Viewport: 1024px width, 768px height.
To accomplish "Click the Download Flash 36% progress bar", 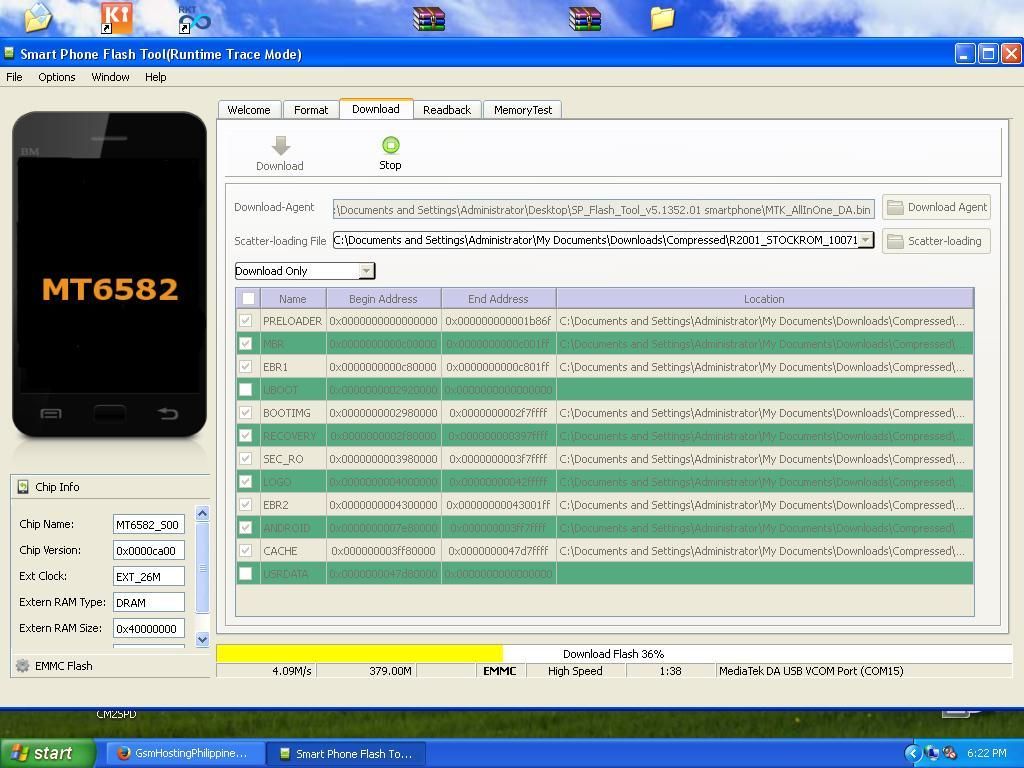I will 613,653.
